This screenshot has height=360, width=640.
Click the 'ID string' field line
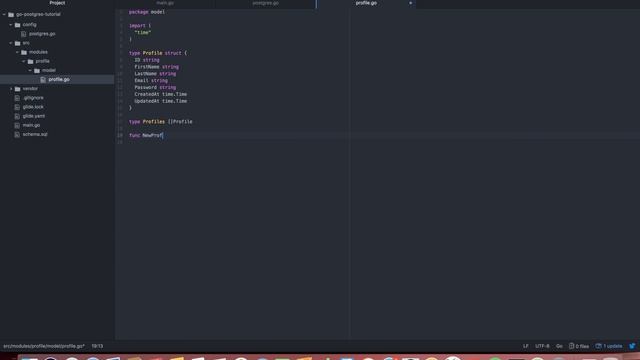tap(147, 60)
